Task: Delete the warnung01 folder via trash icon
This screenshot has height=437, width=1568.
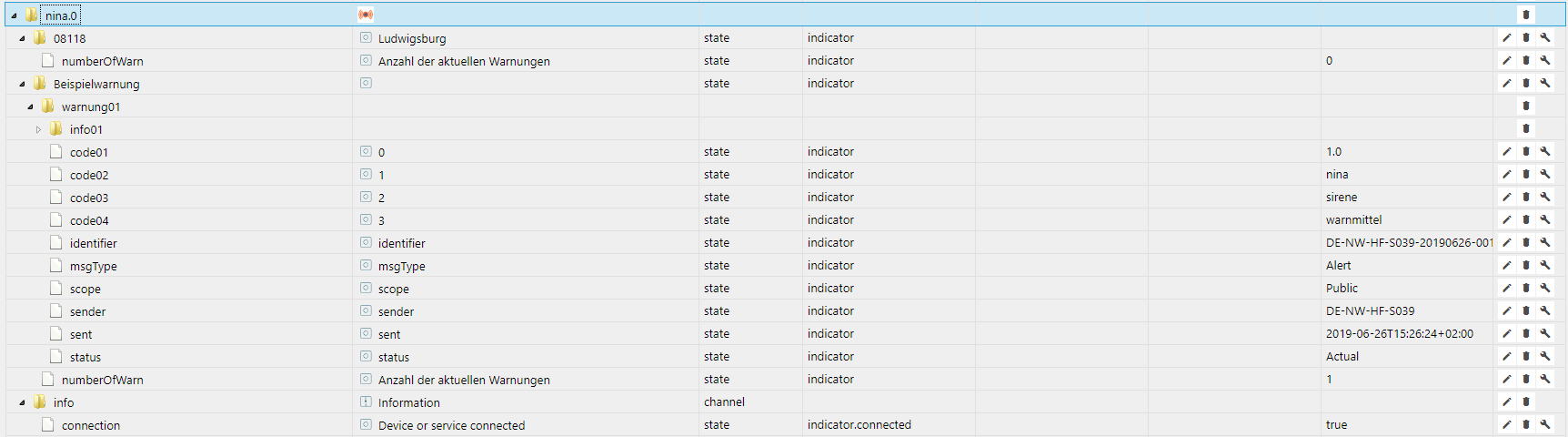Action: click(1526, 107)
